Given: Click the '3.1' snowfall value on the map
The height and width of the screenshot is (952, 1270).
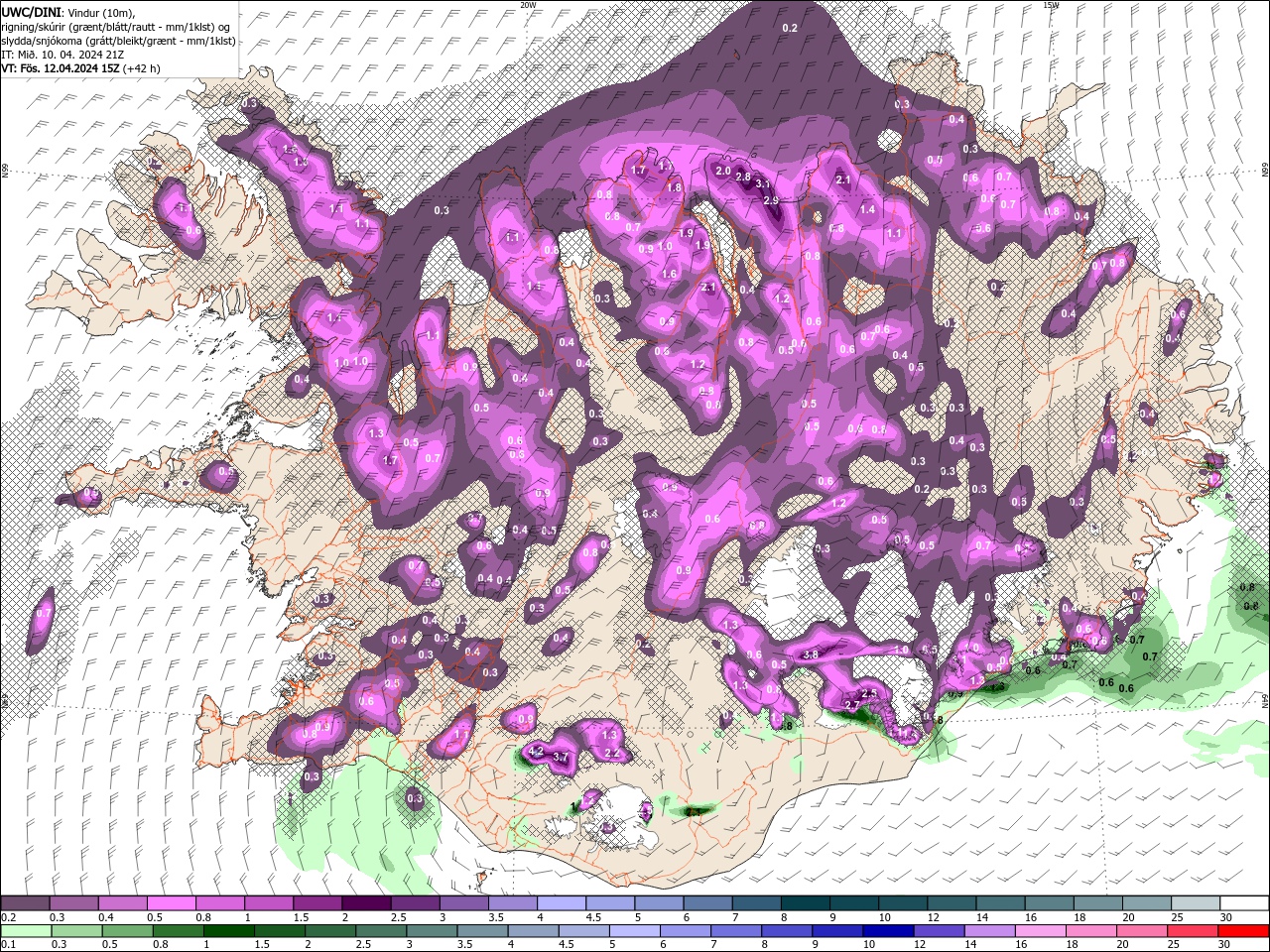Looking at the screenshot, I should [763, 184].
